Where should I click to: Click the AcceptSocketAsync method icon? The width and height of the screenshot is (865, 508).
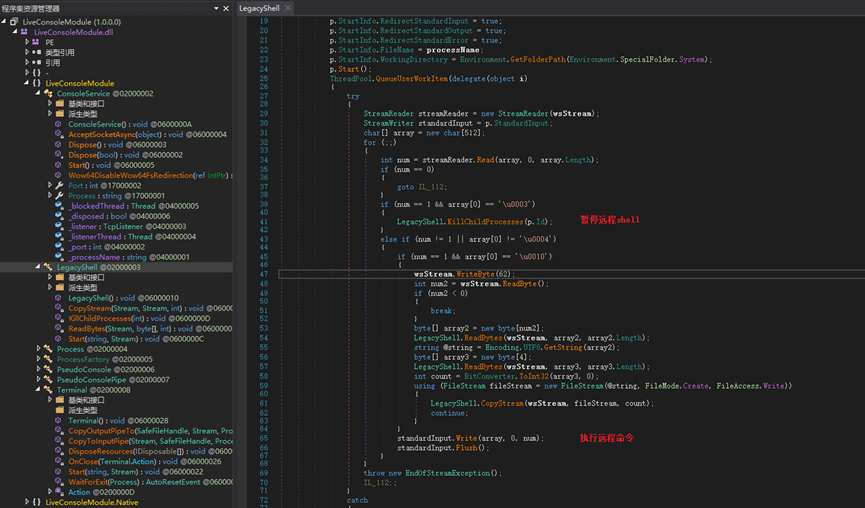(59, 134)
